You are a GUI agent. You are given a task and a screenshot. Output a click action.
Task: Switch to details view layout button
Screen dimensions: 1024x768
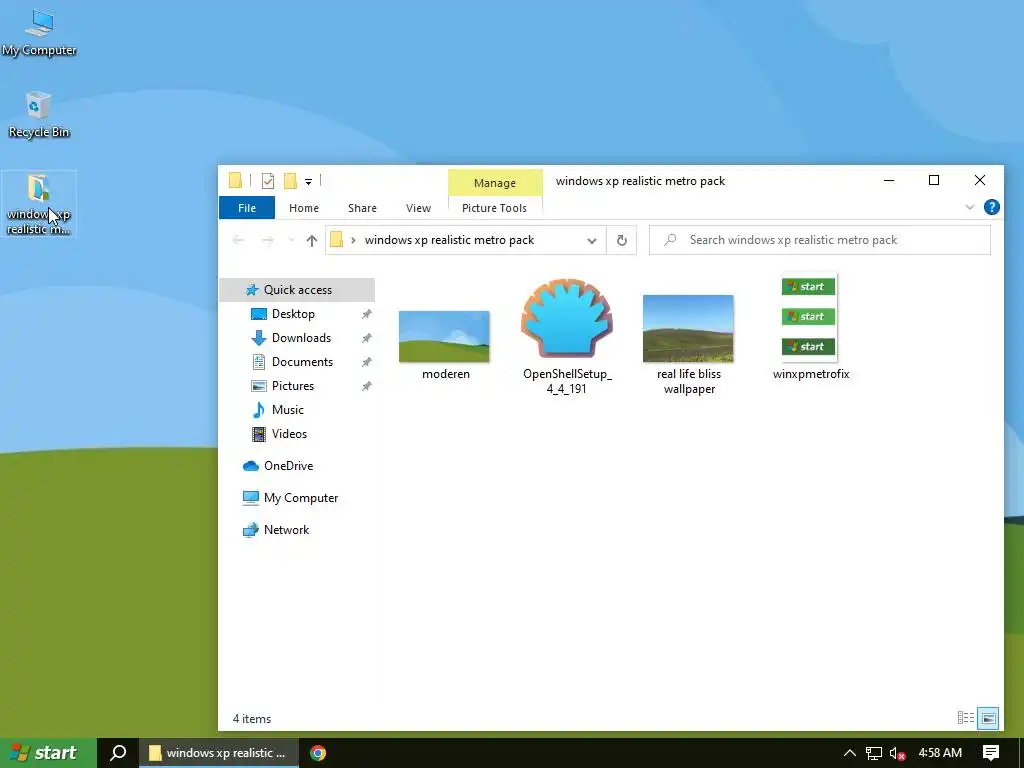click(965, 718)
